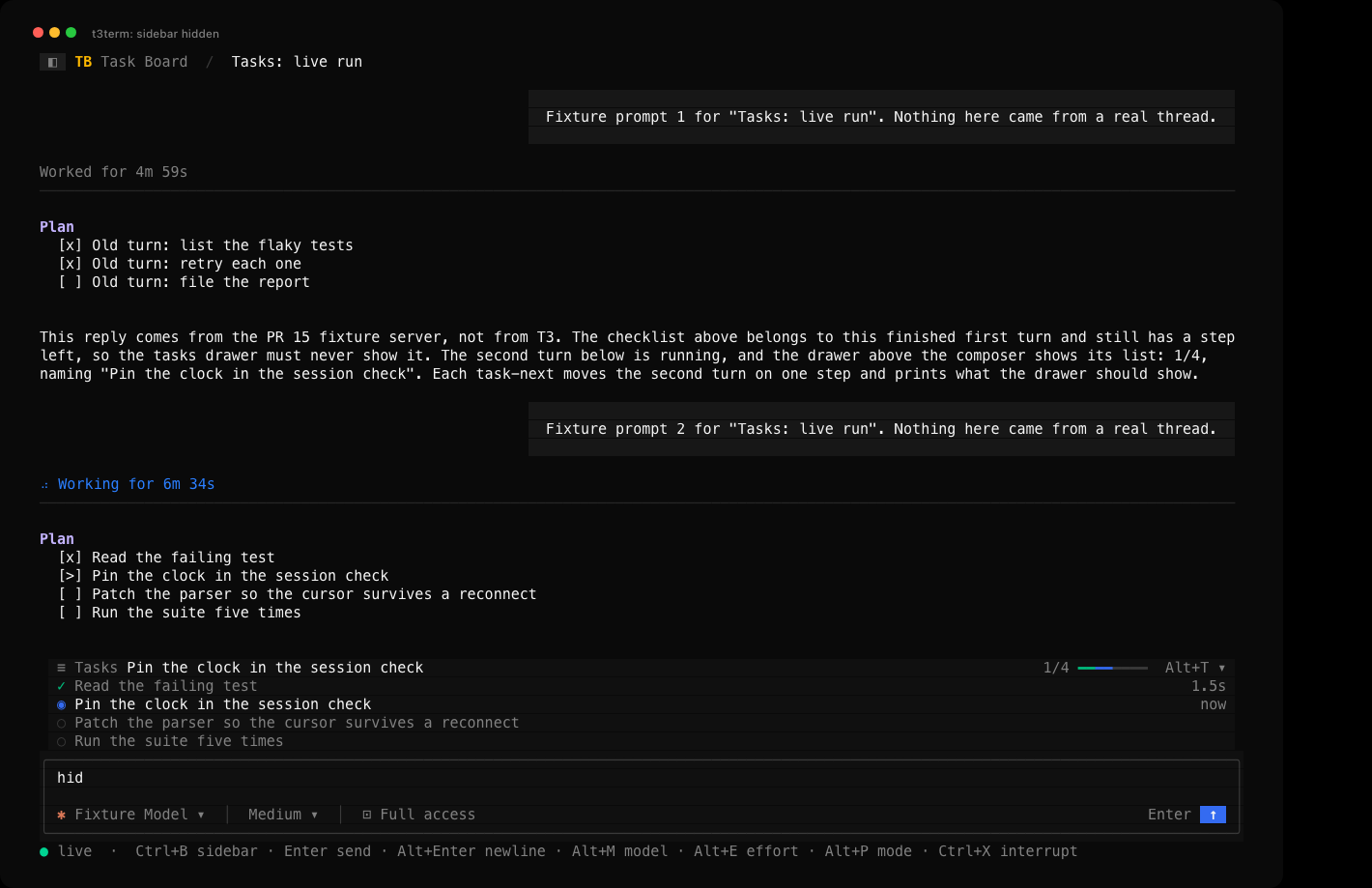
Task: Open the Task Board breadcrumb
Action: click(x=145, y=62)
